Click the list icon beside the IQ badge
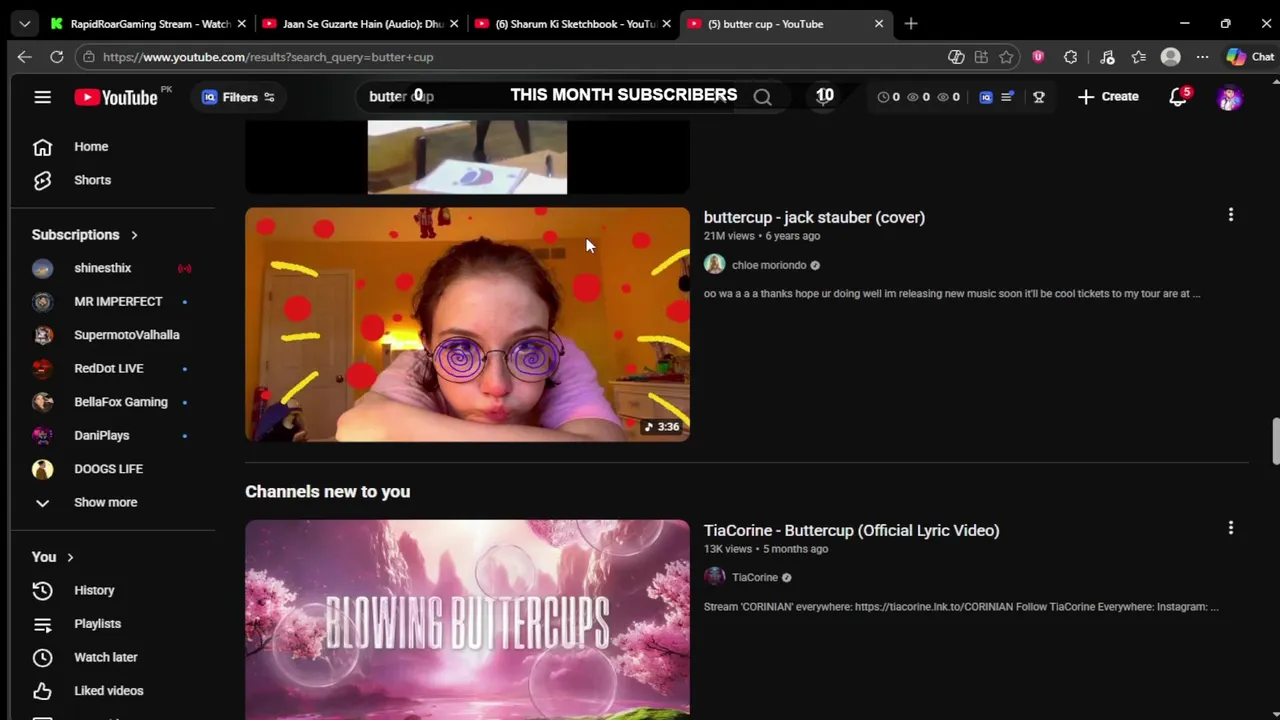The height and width of the screenshot is (720, 1280). (1008, 97)
